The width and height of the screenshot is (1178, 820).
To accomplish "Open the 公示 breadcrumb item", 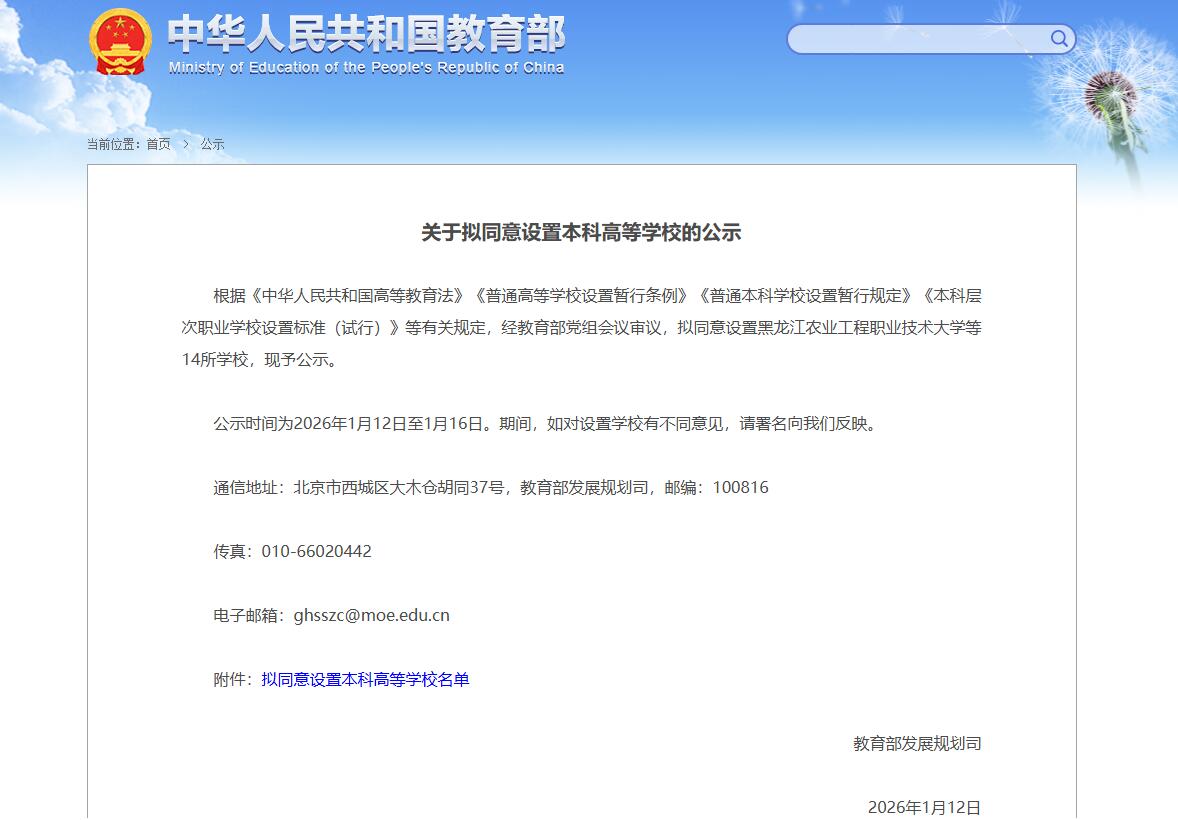I will point(212,144).
